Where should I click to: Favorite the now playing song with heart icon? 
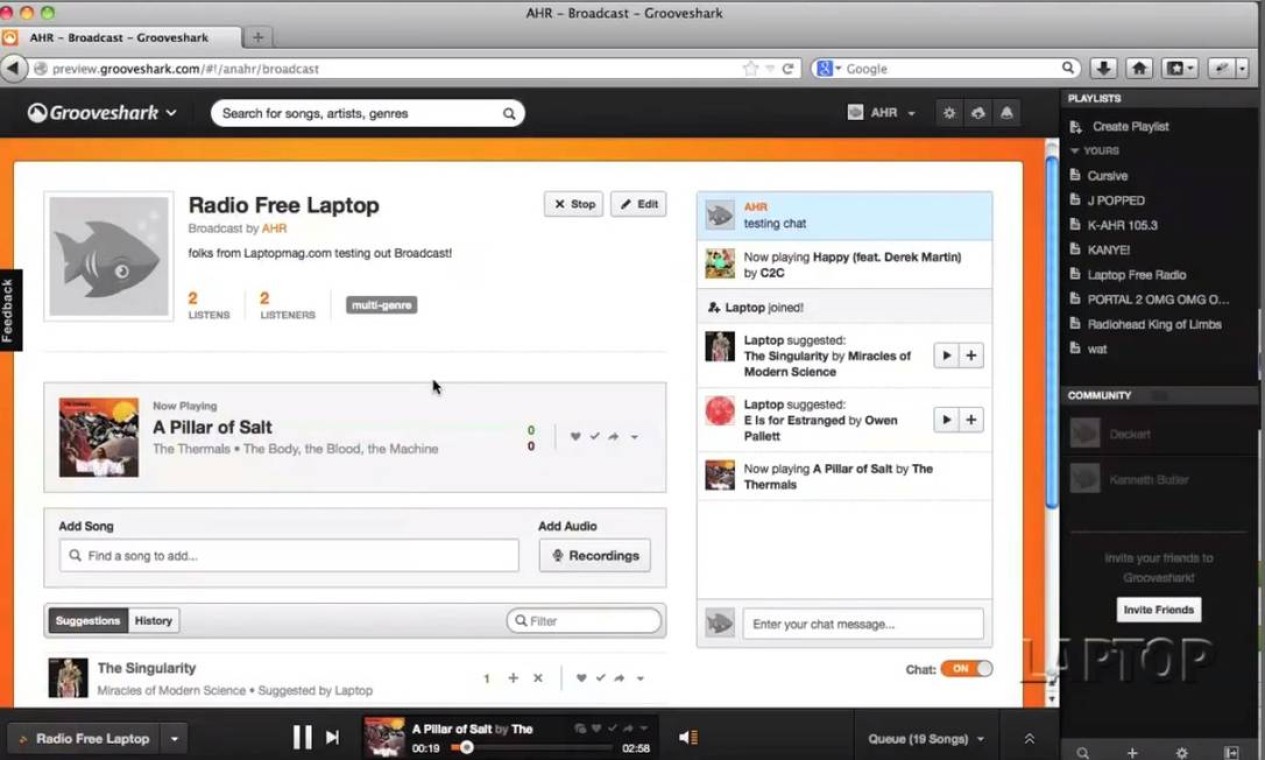[575, 437]
